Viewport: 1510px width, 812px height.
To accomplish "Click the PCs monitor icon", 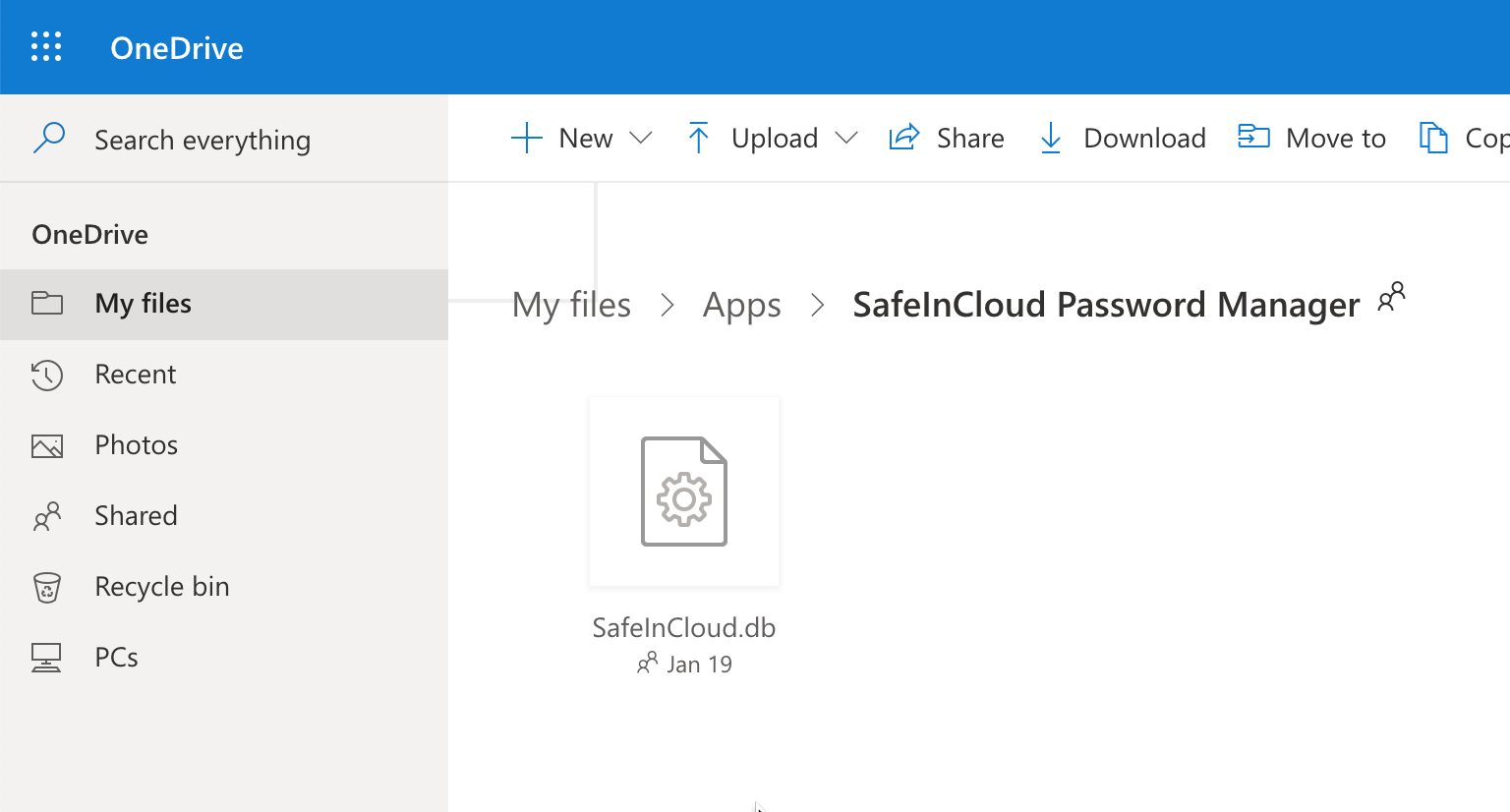I will pyautogui.click(x=47, y=658).
